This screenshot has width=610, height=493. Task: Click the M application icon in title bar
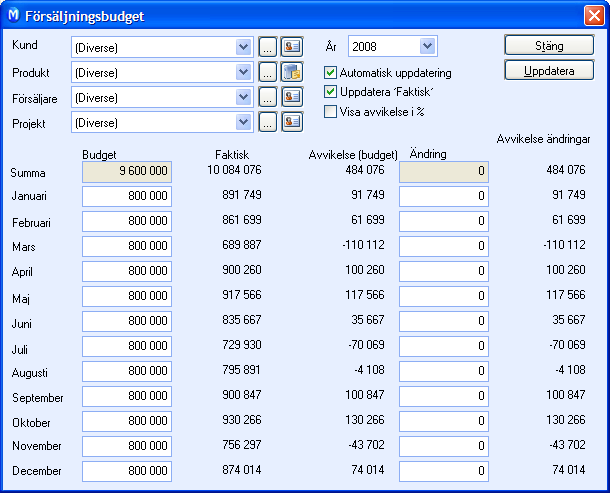14,15
